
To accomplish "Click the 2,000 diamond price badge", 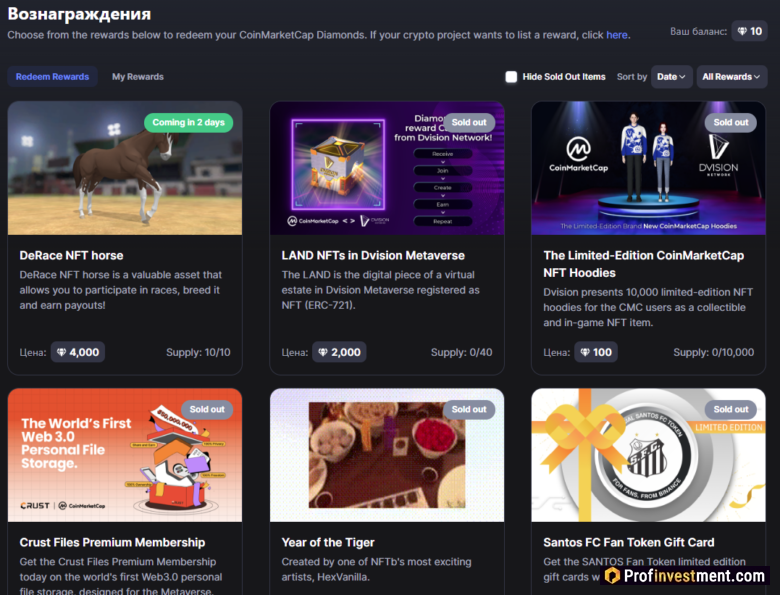I will point(339,352).
